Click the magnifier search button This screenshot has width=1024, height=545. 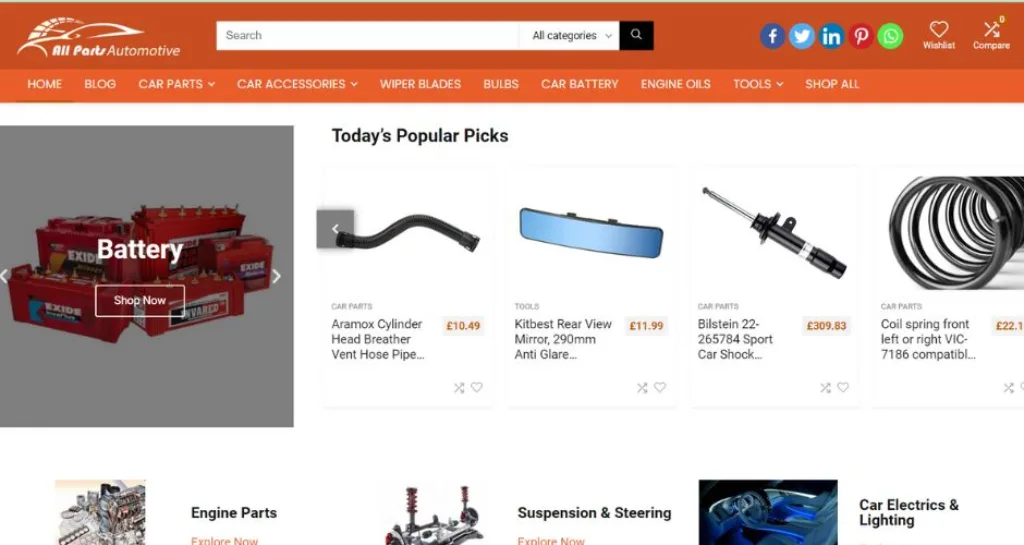636,35
